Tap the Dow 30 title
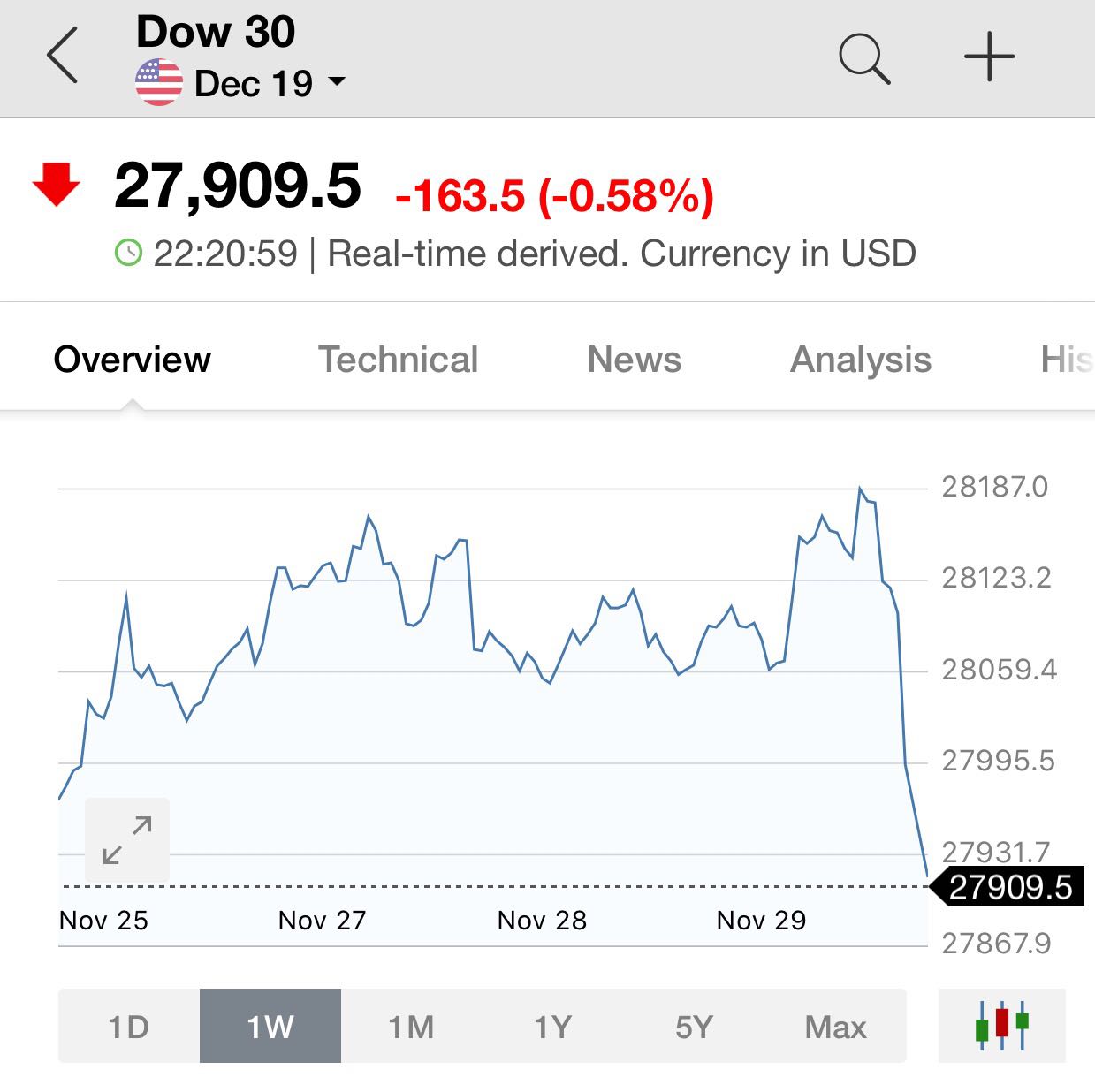1095x1092 pixels. point(216,33)
